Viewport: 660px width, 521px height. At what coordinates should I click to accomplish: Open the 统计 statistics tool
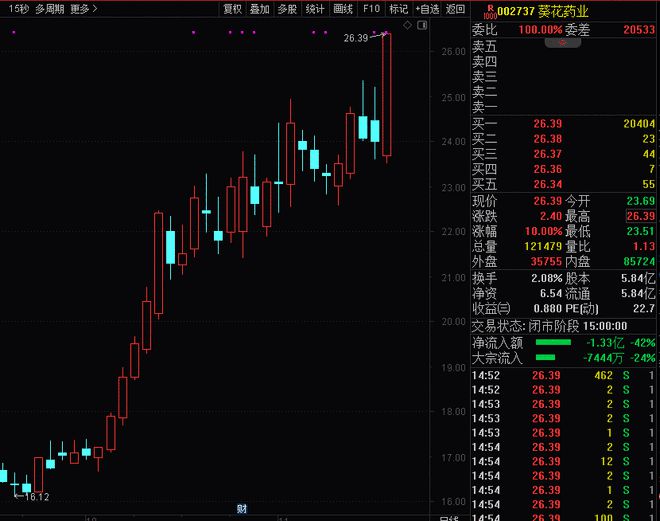click(315, 9)
